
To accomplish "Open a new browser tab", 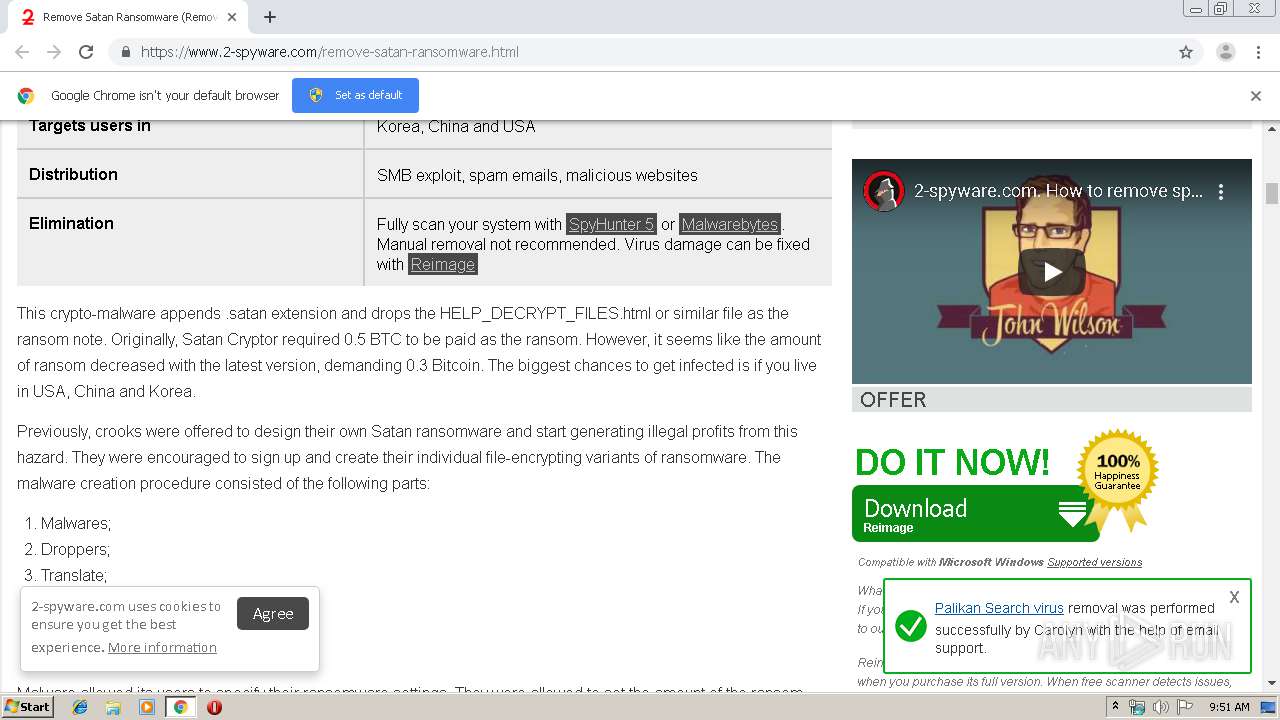I will (x=270, y=17).
